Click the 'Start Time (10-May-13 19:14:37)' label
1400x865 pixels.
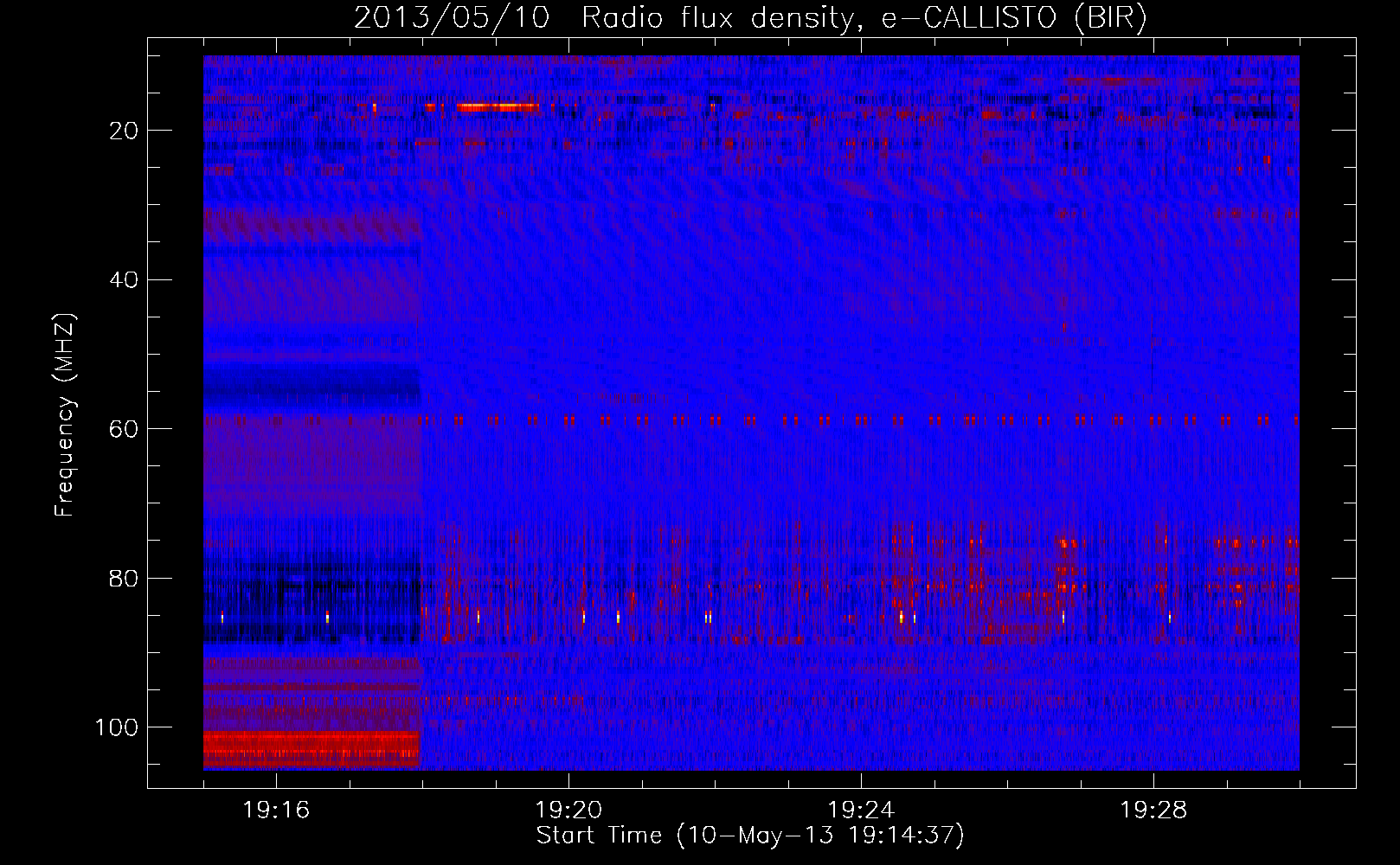click(750, 836)
